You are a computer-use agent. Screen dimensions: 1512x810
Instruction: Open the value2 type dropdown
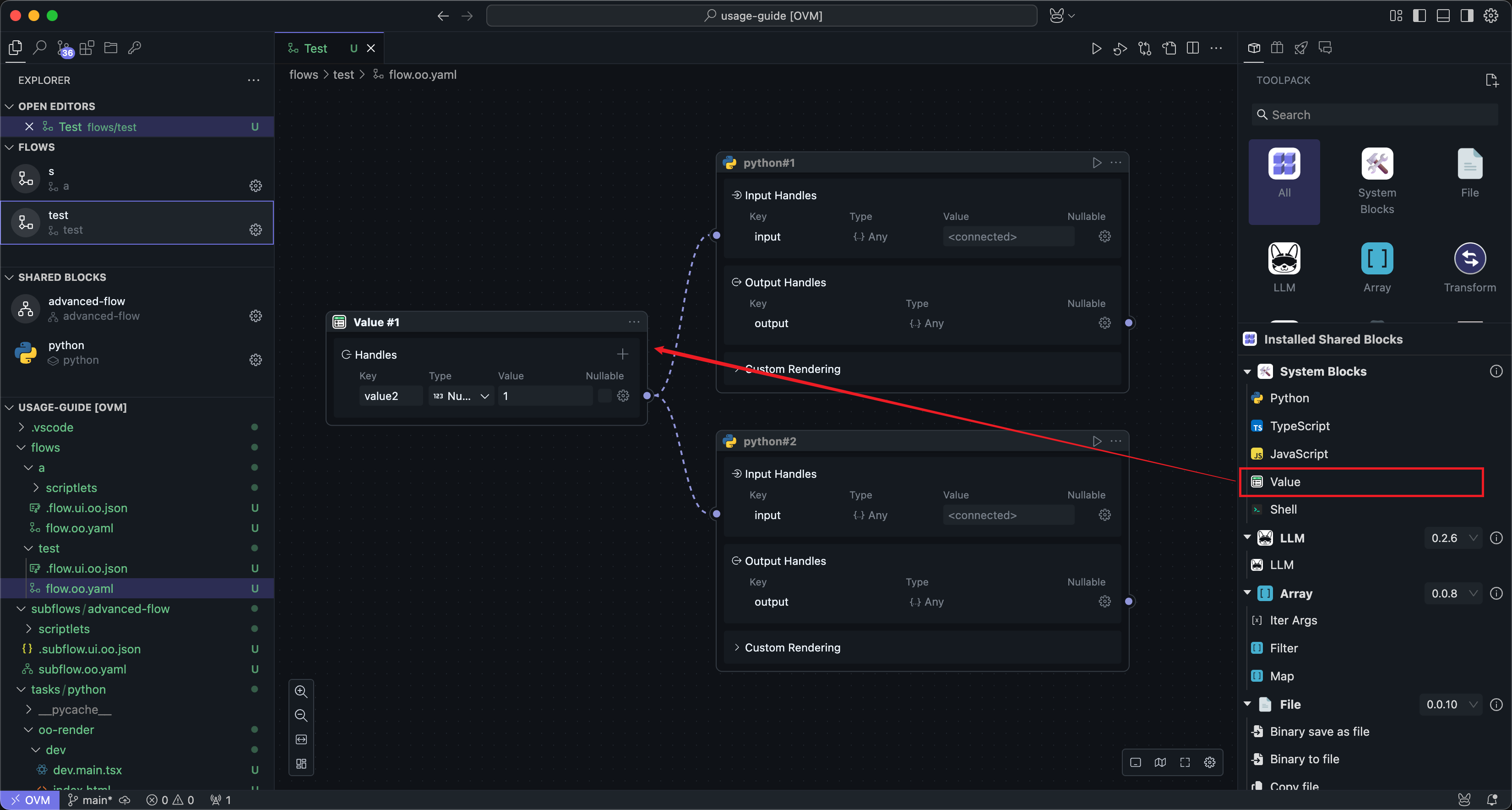click(462, 396)
